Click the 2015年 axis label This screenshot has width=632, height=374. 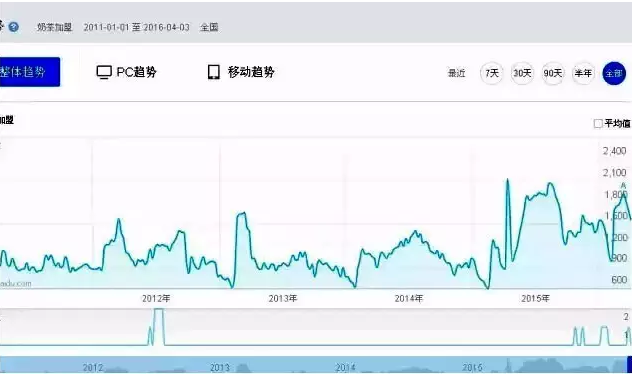point(535,298)
